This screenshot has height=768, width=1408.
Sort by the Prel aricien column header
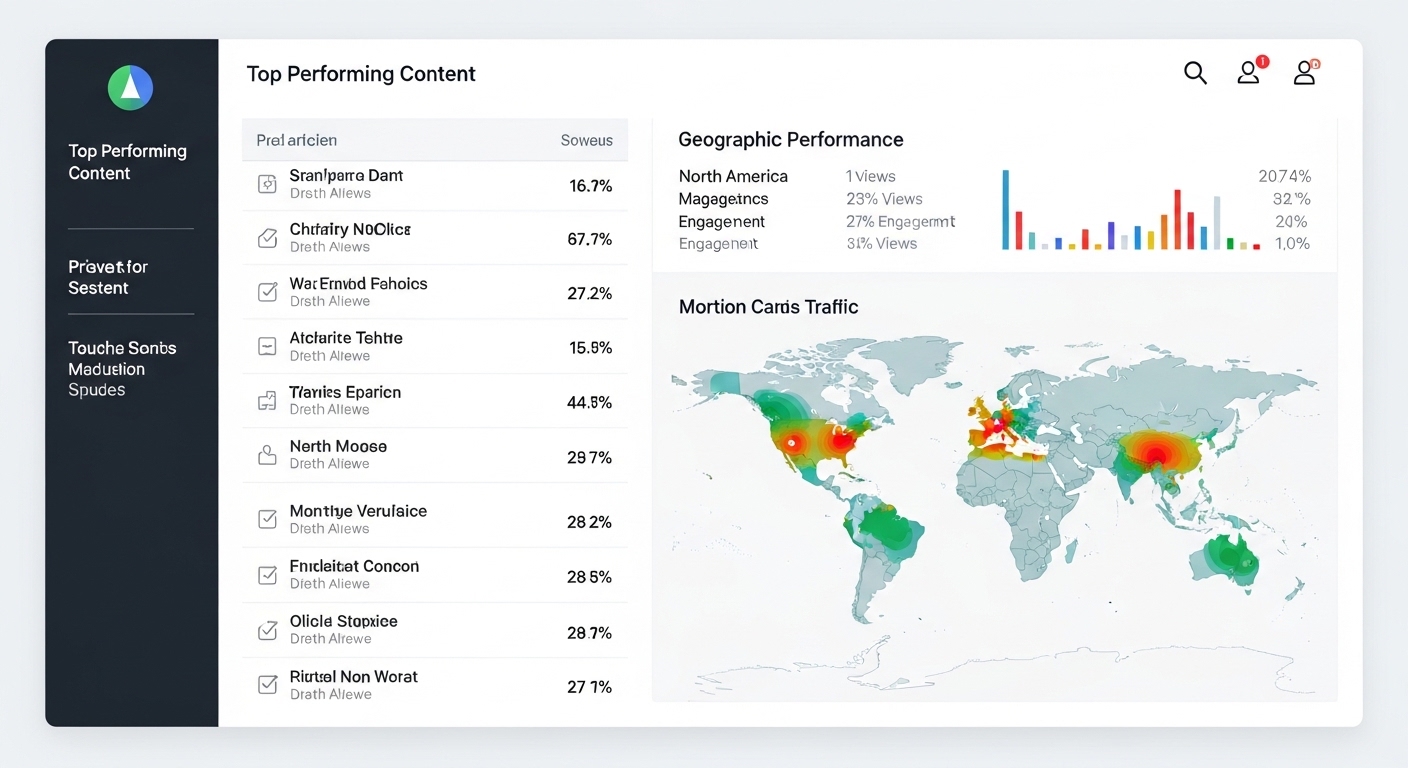(297, 140)
